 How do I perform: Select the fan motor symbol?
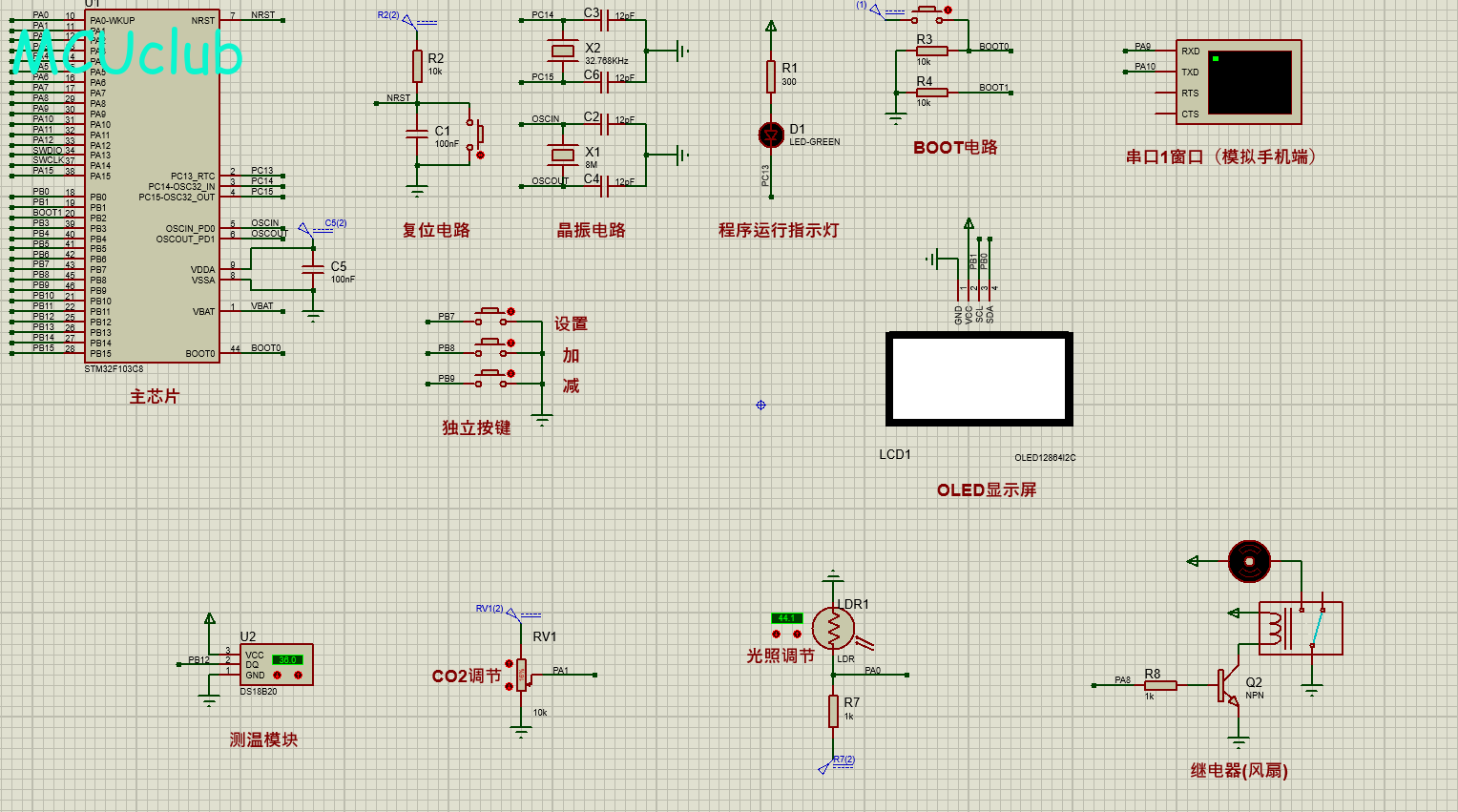pyautogui.click(x=1249, y=561)
